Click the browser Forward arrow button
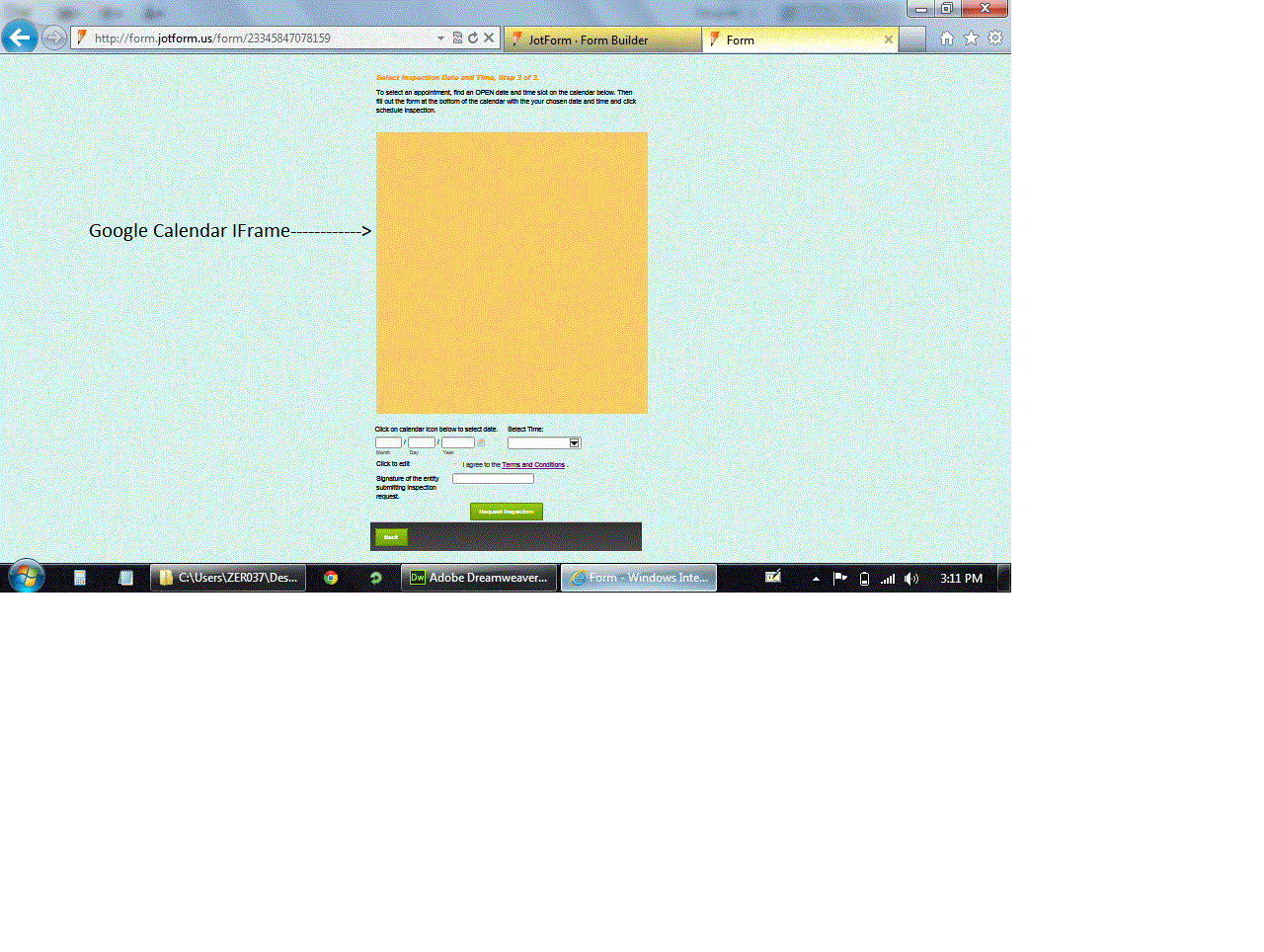 click(x=54, y=39)
